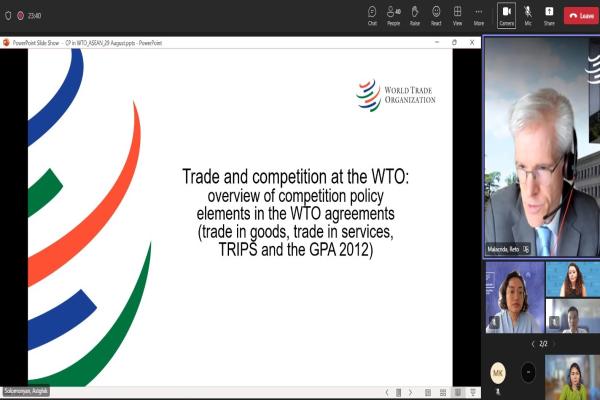Viewport: 600px width, 400px height.
Task: Open the More actions menu
Action: [x=479, y=16]
